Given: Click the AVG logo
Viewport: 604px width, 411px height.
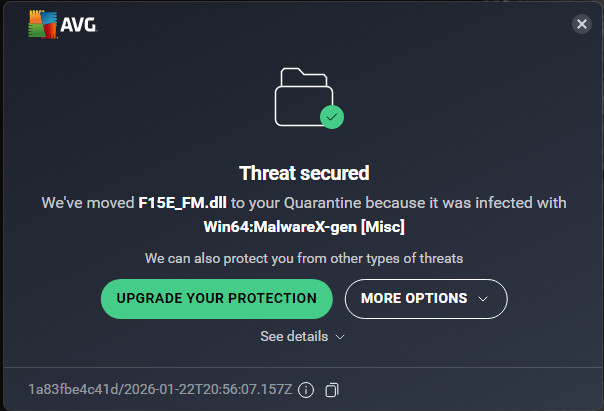Looking at the screenshot, I should point(60,24).
